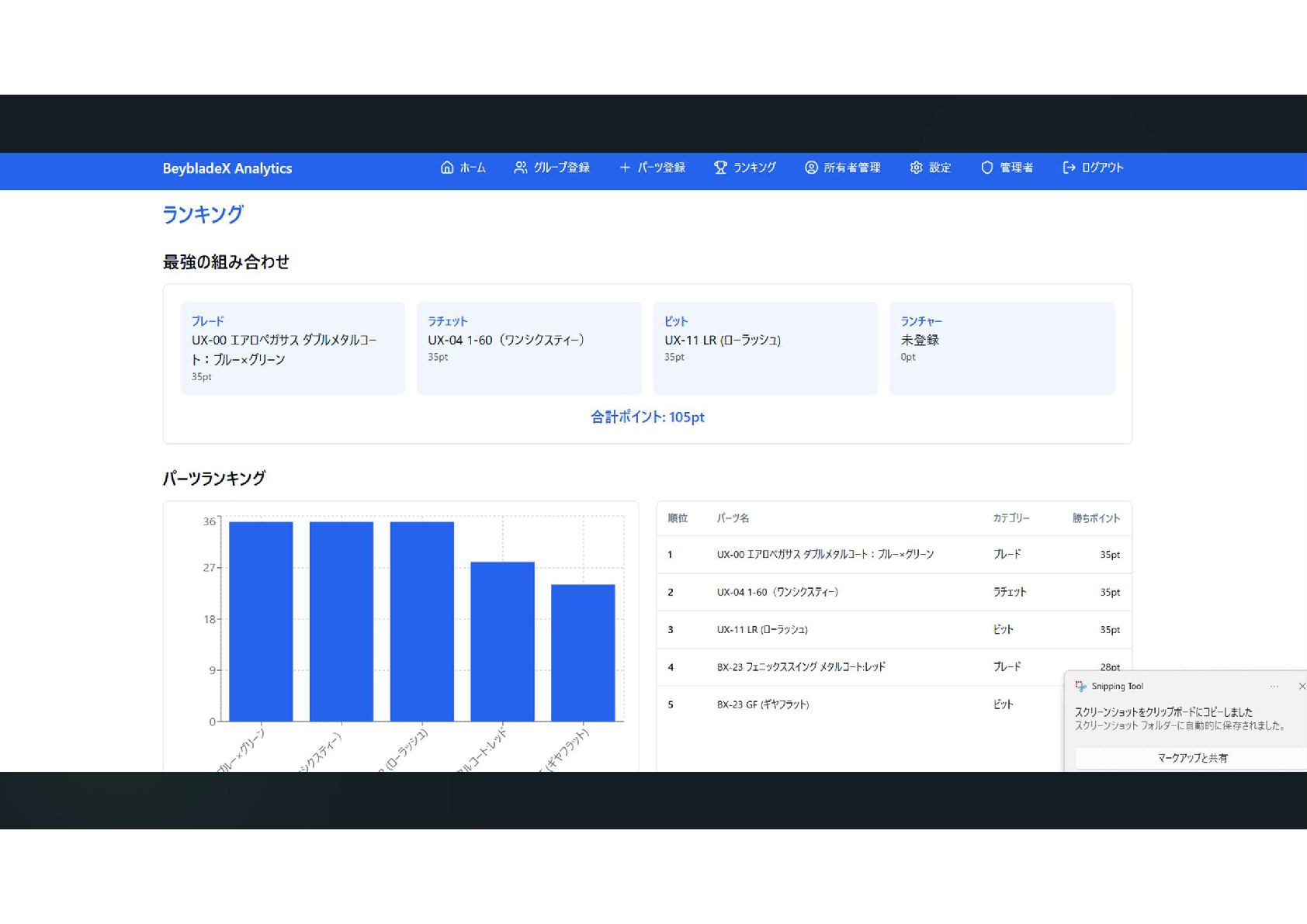
Task: Click table row UX-11 LR (ローラッシュ)
Action: pyautogui.click(x=894, y=630)
